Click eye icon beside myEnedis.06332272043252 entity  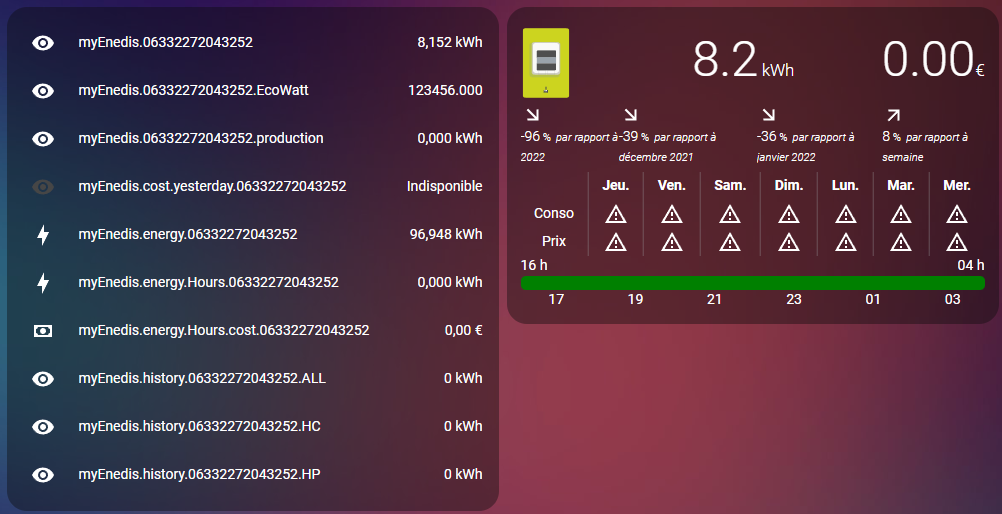click(43, 43)
